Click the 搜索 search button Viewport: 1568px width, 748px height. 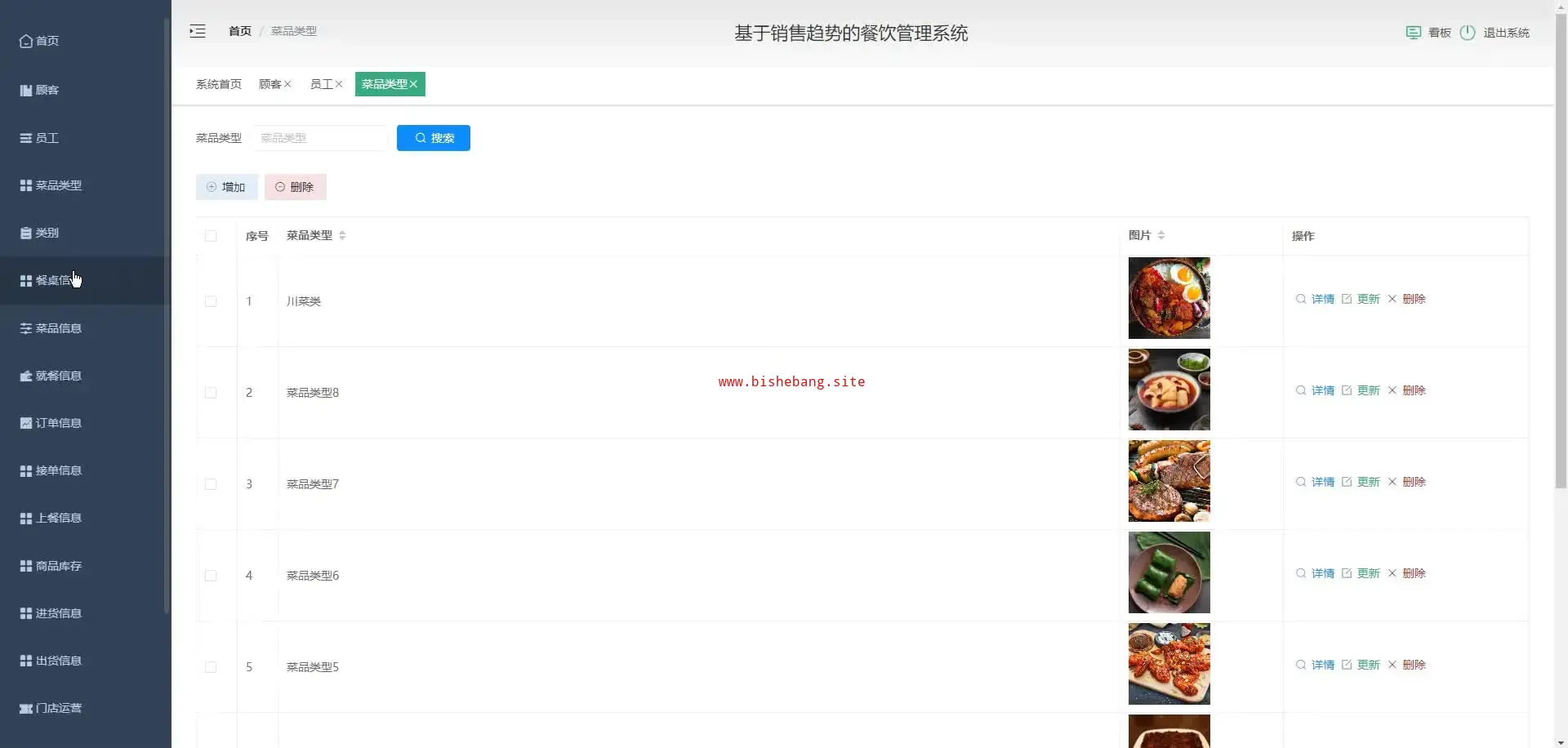(434, 138)
